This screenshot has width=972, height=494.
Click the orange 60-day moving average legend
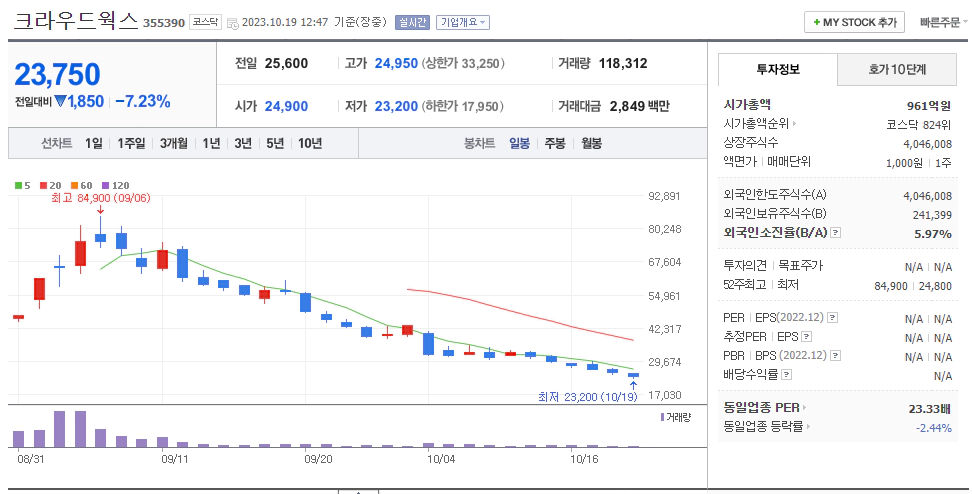(82, 185)
